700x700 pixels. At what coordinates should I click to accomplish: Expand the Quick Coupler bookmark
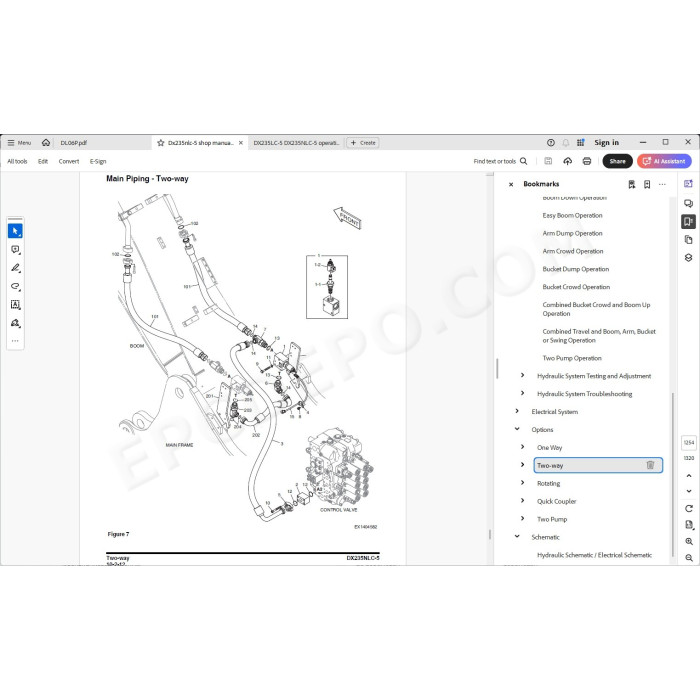click(x=522, y=500)
